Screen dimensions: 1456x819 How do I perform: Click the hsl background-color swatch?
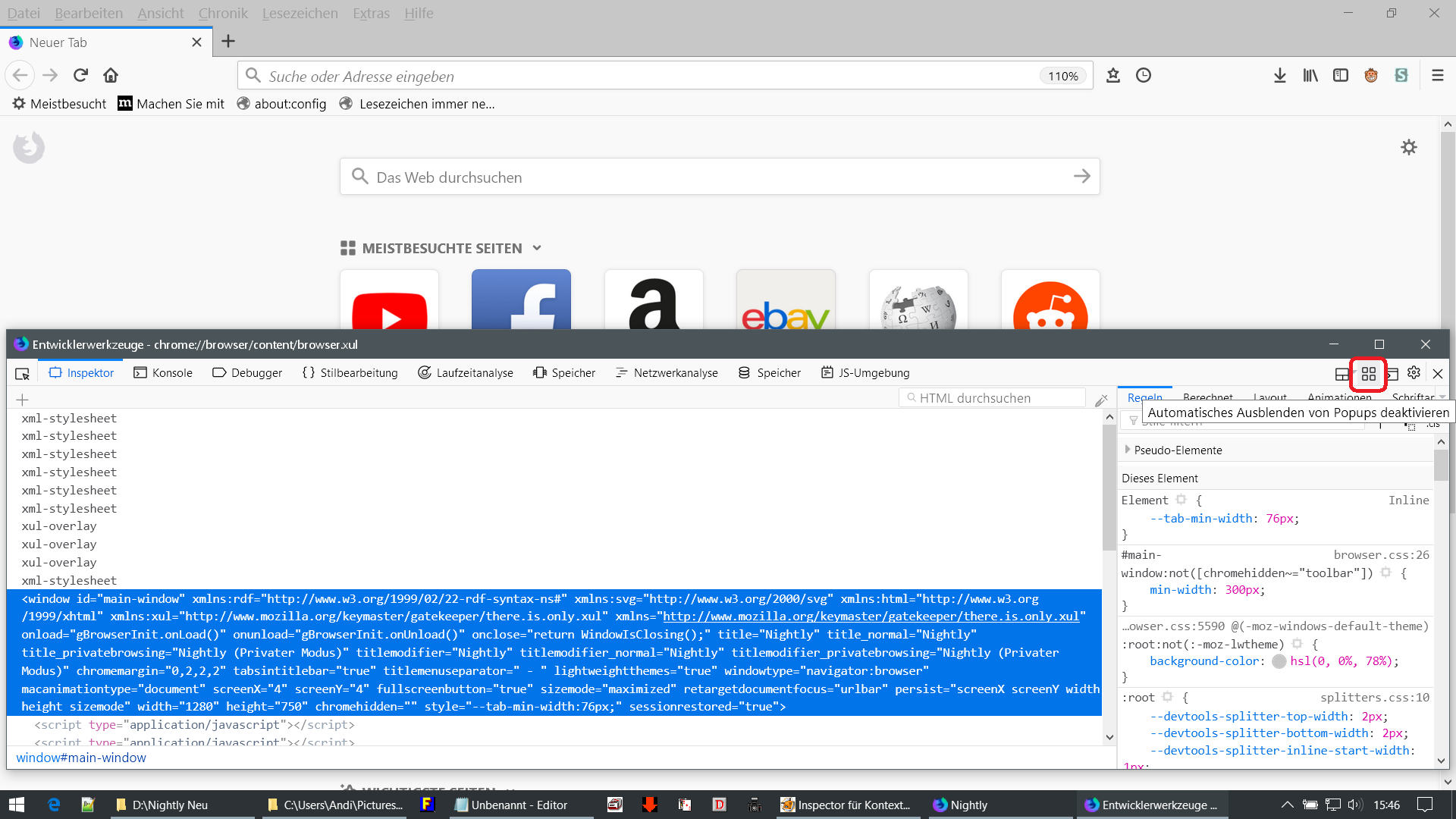pos(1279,661)
